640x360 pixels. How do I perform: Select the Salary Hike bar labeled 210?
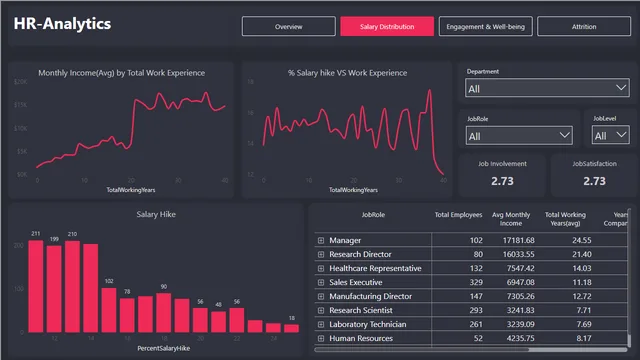(72, 287)
